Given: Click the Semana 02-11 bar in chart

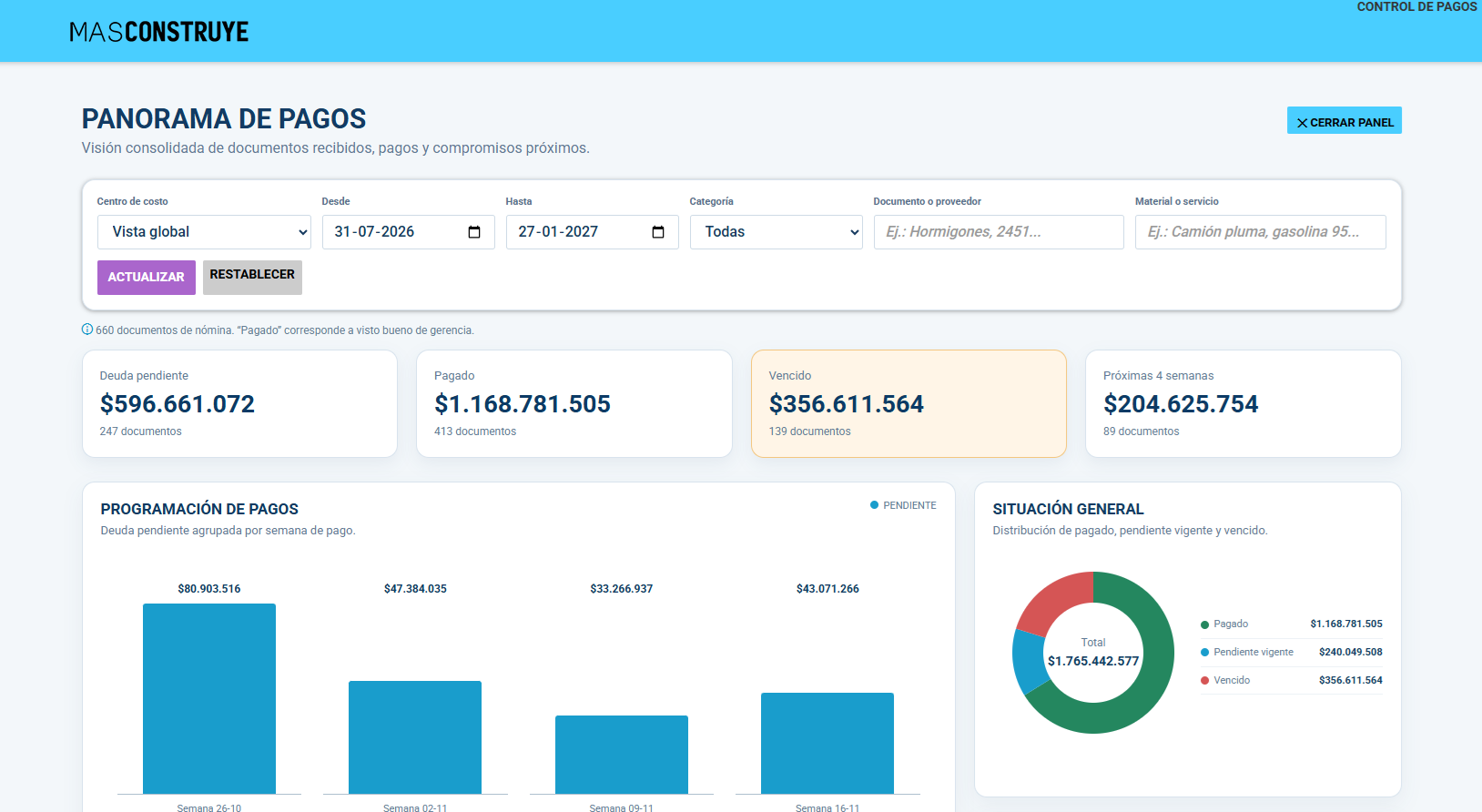Looking at the screenshot, I should coord(415,737).
